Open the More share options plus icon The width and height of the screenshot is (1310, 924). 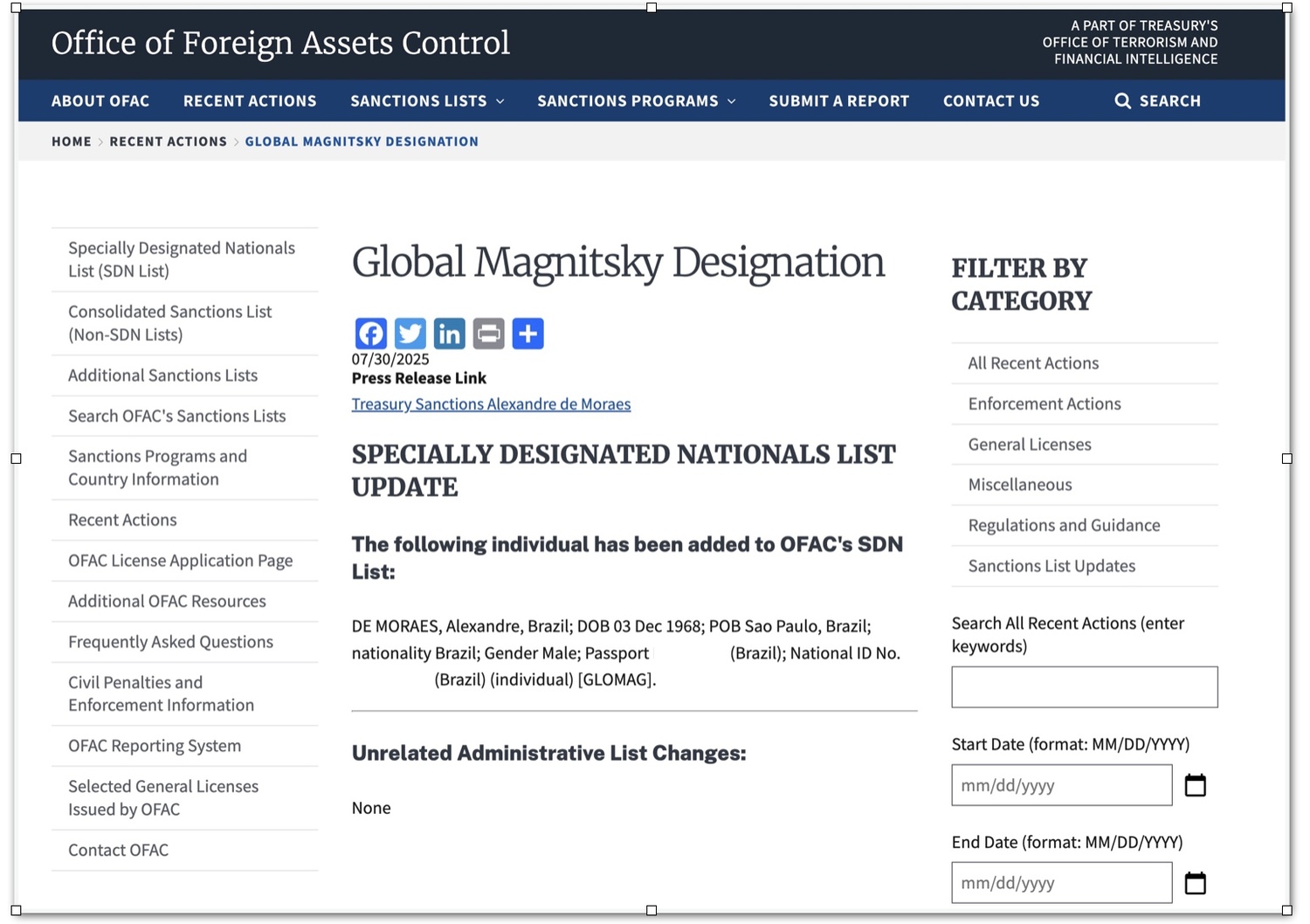tap(527, 334)
